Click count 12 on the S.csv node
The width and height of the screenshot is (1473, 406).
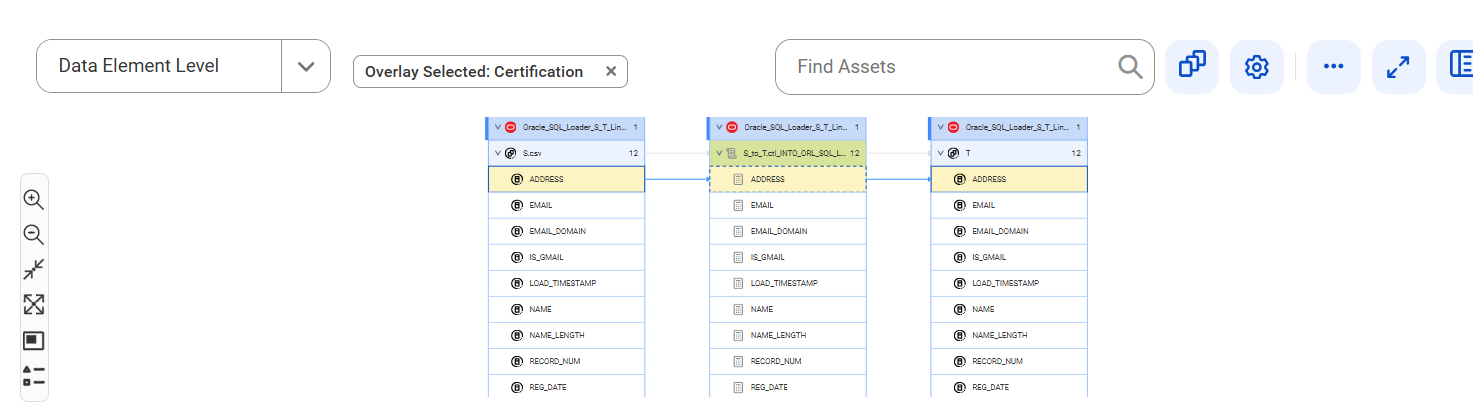[x=633, y=153]
